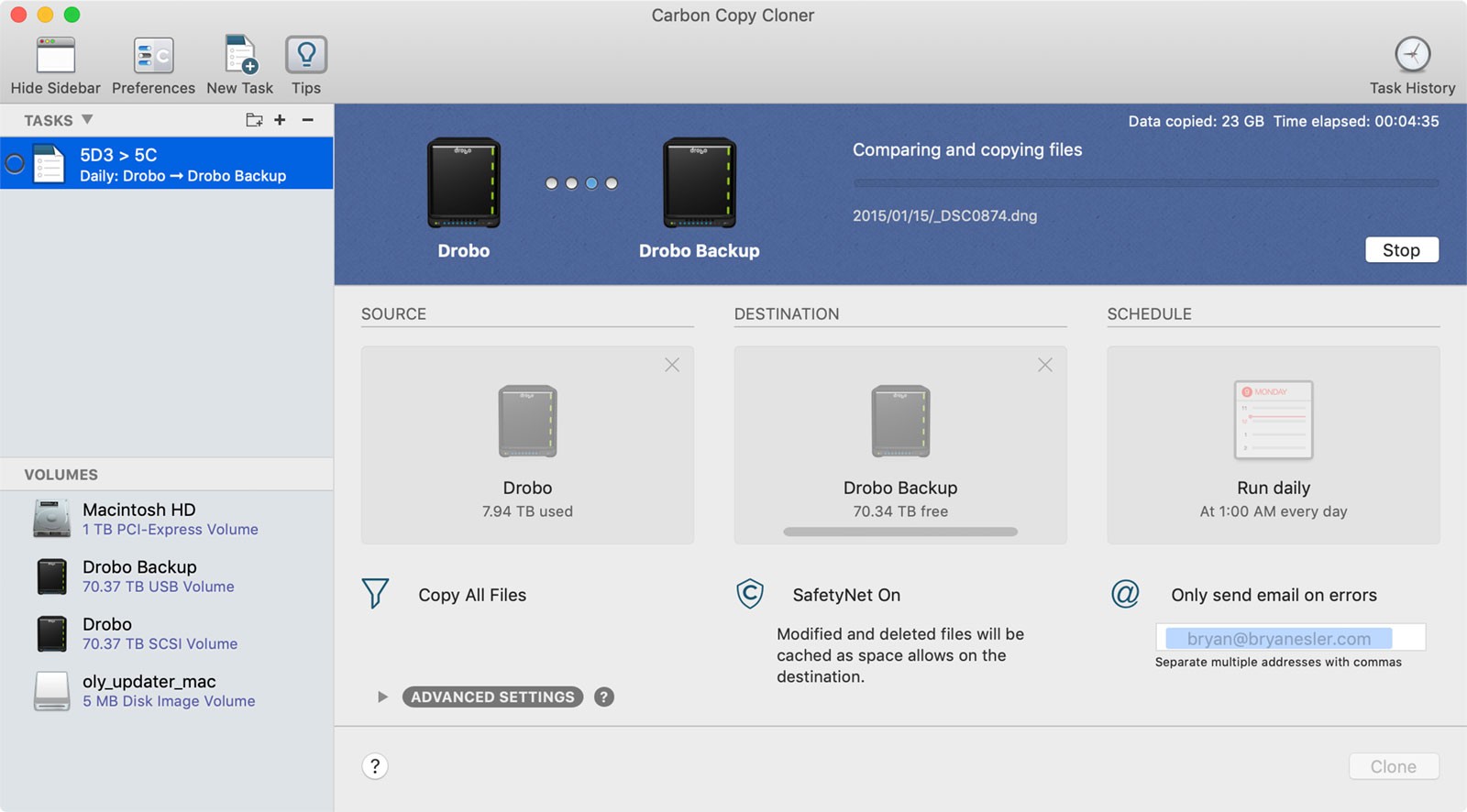Click the Hide Sidebar toolbar icon
The height and width of the screenshot is (812, 1467).
click(55, 56)
